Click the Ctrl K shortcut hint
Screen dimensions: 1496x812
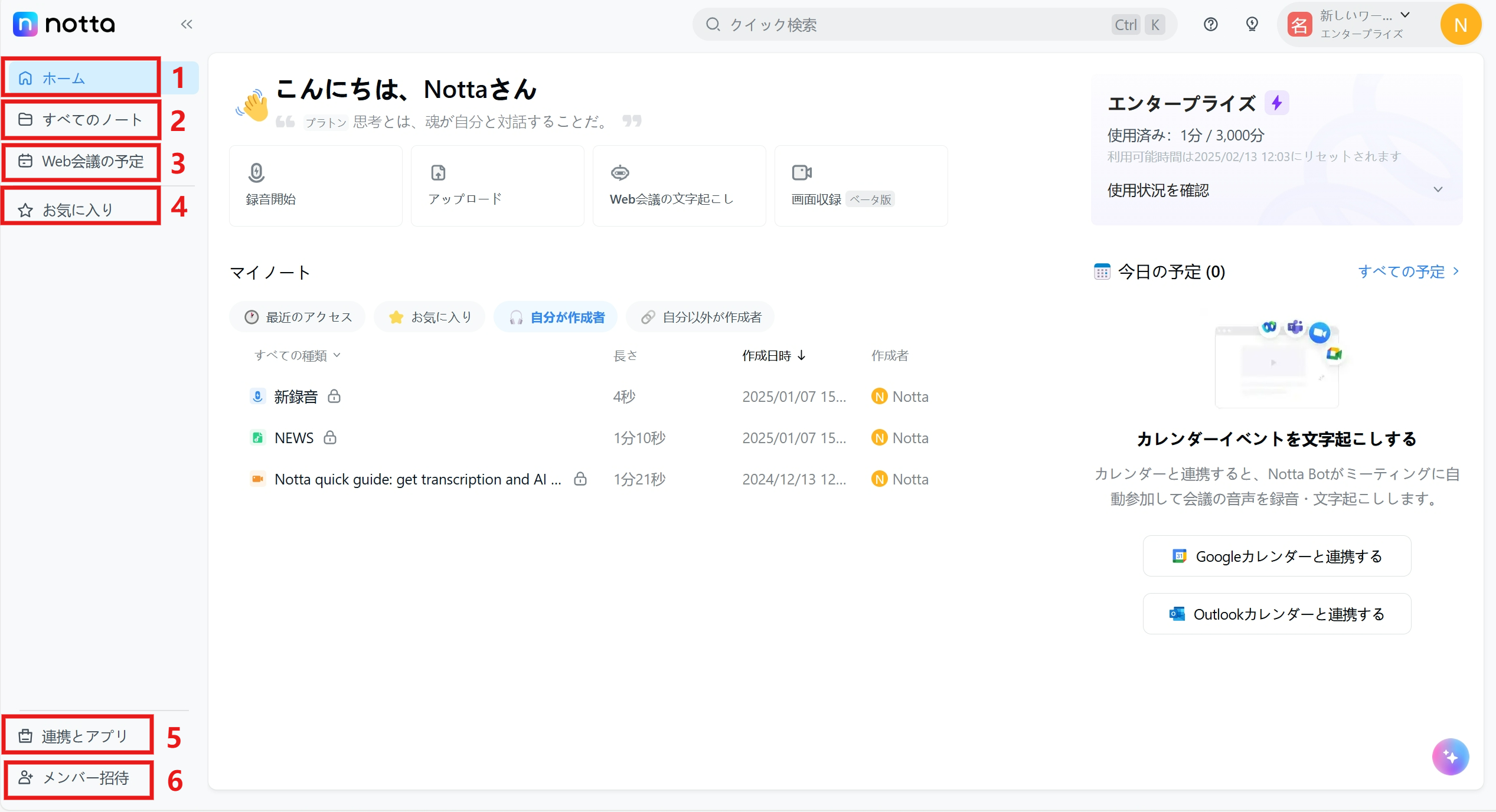point(1138,25)
